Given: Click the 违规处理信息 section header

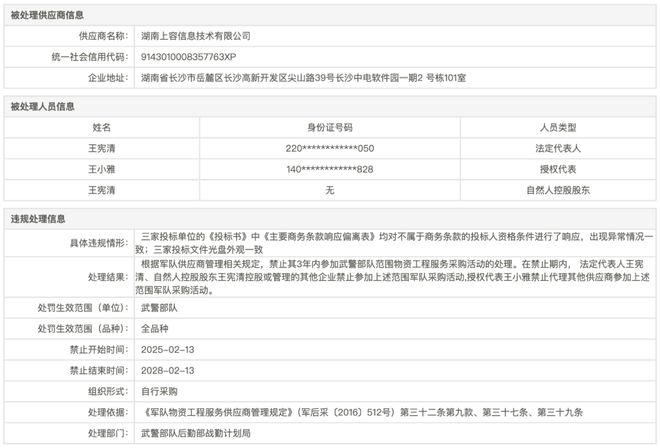Looking at the screenshot, I should coord(38,219).
